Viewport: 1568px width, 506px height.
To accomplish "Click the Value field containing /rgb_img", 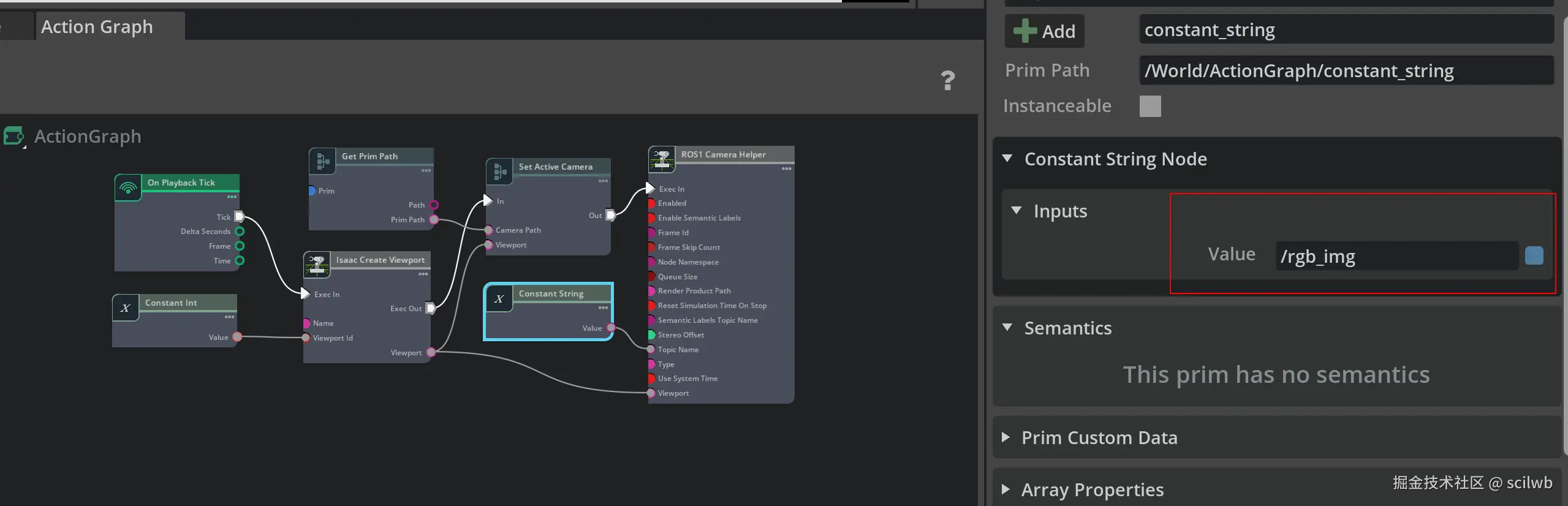I will point(1396,256).
